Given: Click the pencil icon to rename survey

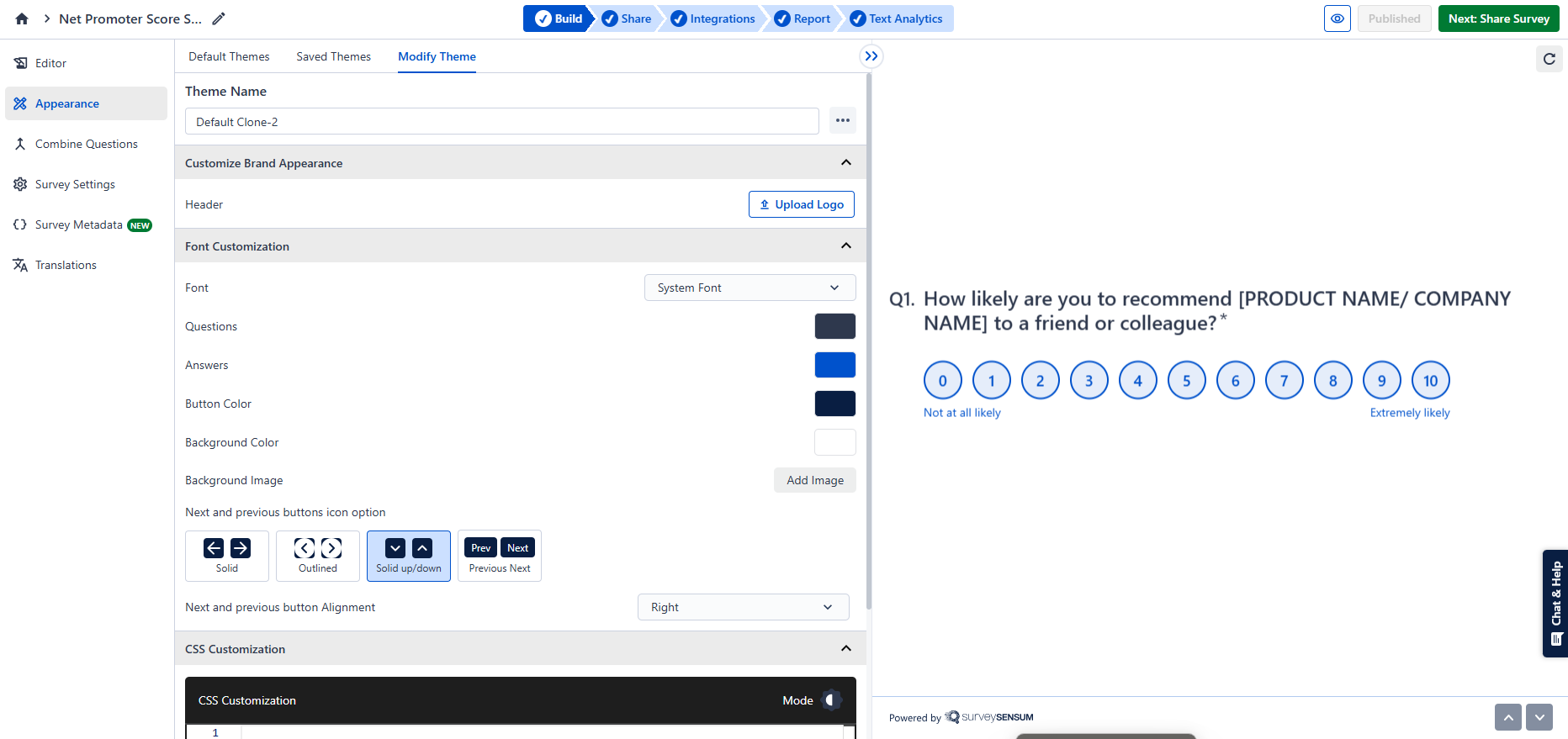Looking at the screenshot, I should pyautogui.click(x=218, y=18).
